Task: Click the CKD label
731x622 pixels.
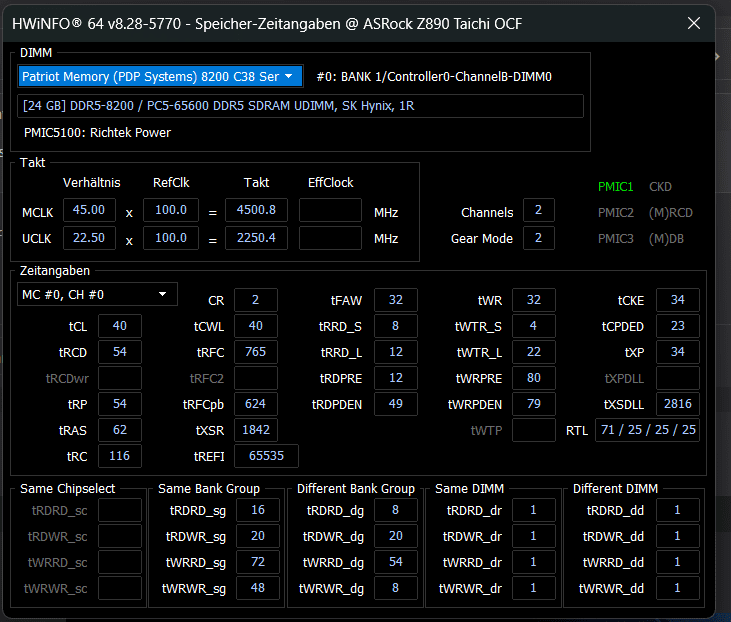Action: click(660, 187)
